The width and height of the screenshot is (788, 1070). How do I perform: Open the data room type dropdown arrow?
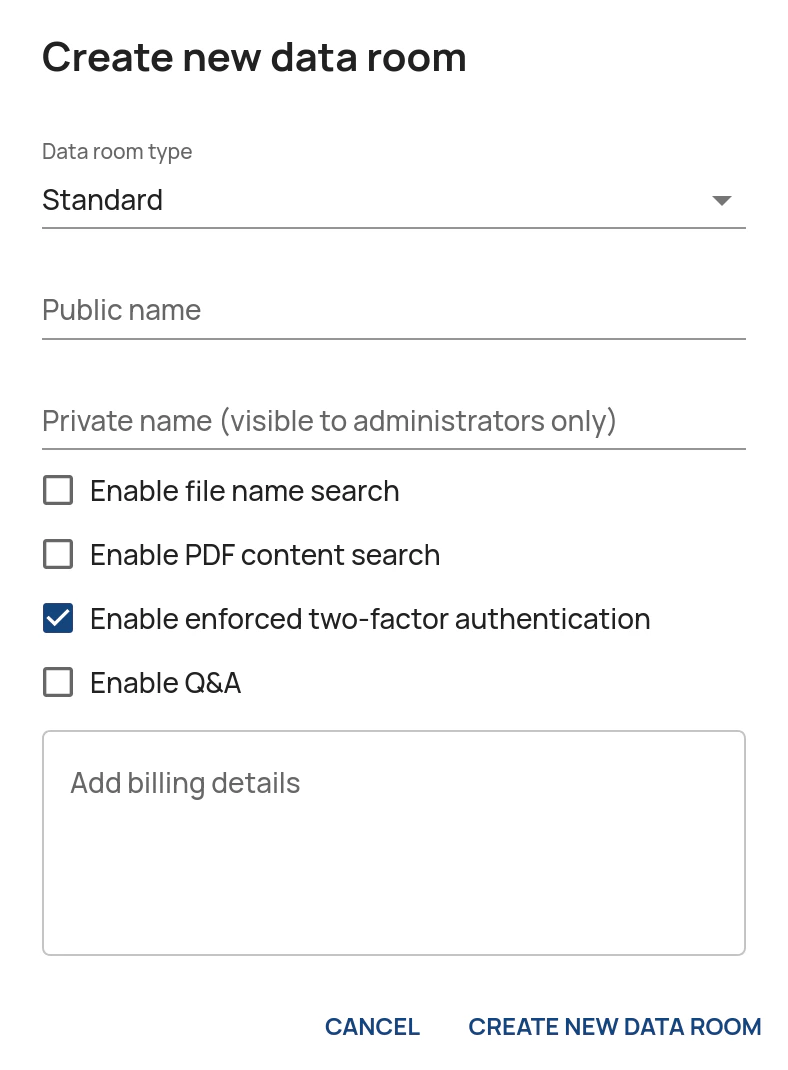pos(722,200)
